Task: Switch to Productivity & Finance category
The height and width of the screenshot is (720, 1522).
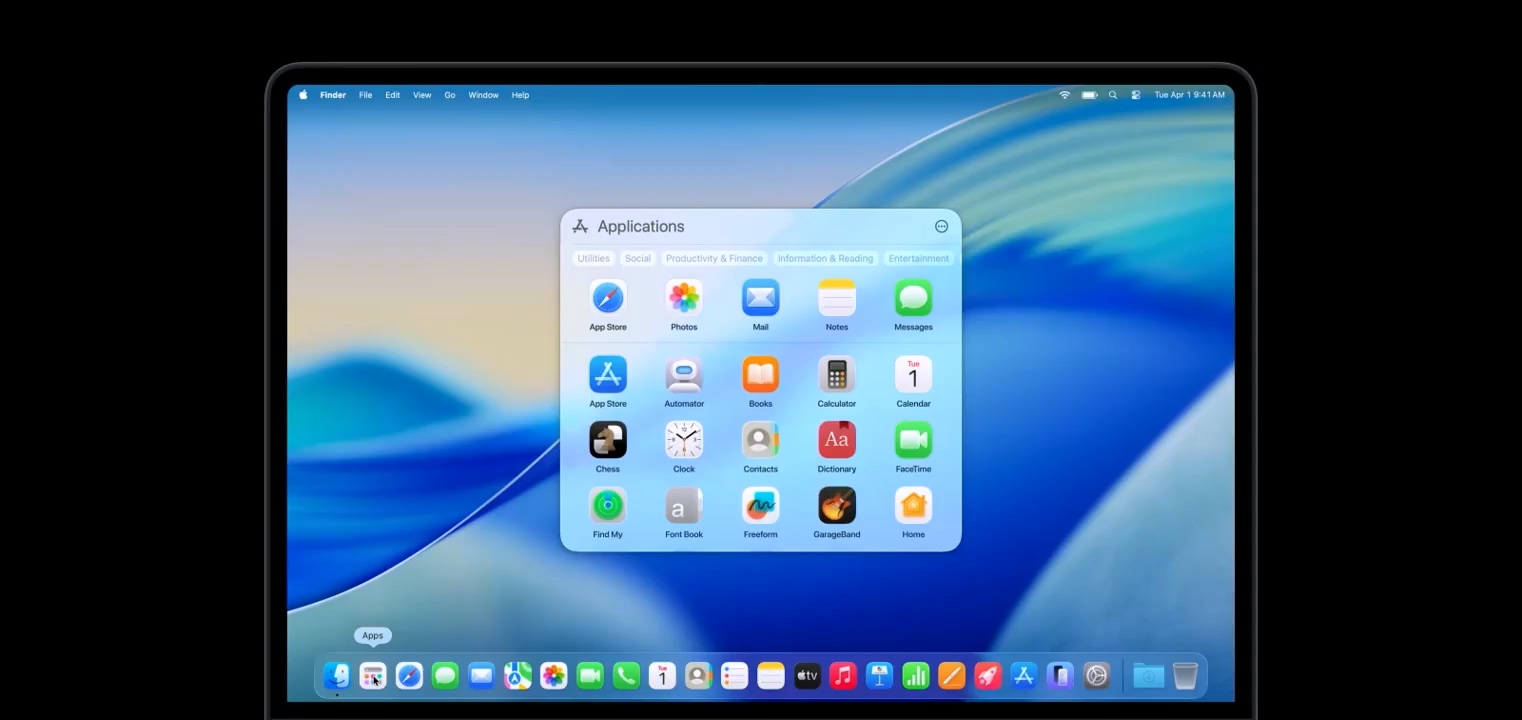Action: click(714, 258)
